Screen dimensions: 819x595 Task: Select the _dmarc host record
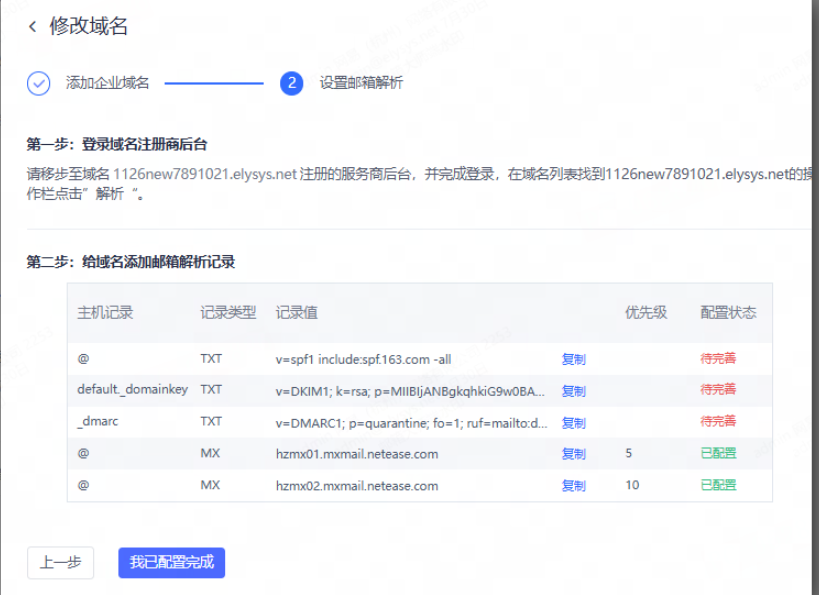[x=98, y=422]
